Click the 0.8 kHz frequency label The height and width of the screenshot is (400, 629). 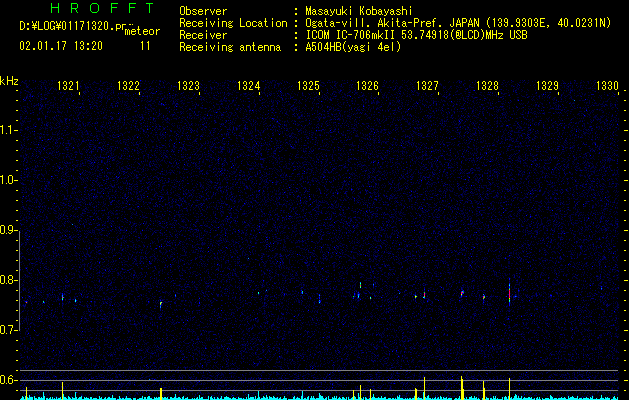[8, 280]
